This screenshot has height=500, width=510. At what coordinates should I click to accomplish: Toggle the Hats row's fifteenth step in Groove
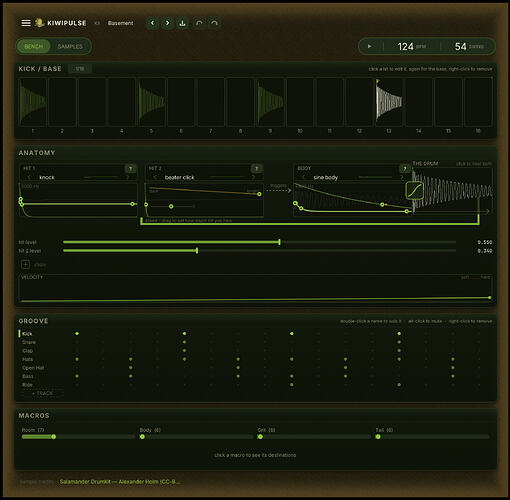tap(453, 359)
